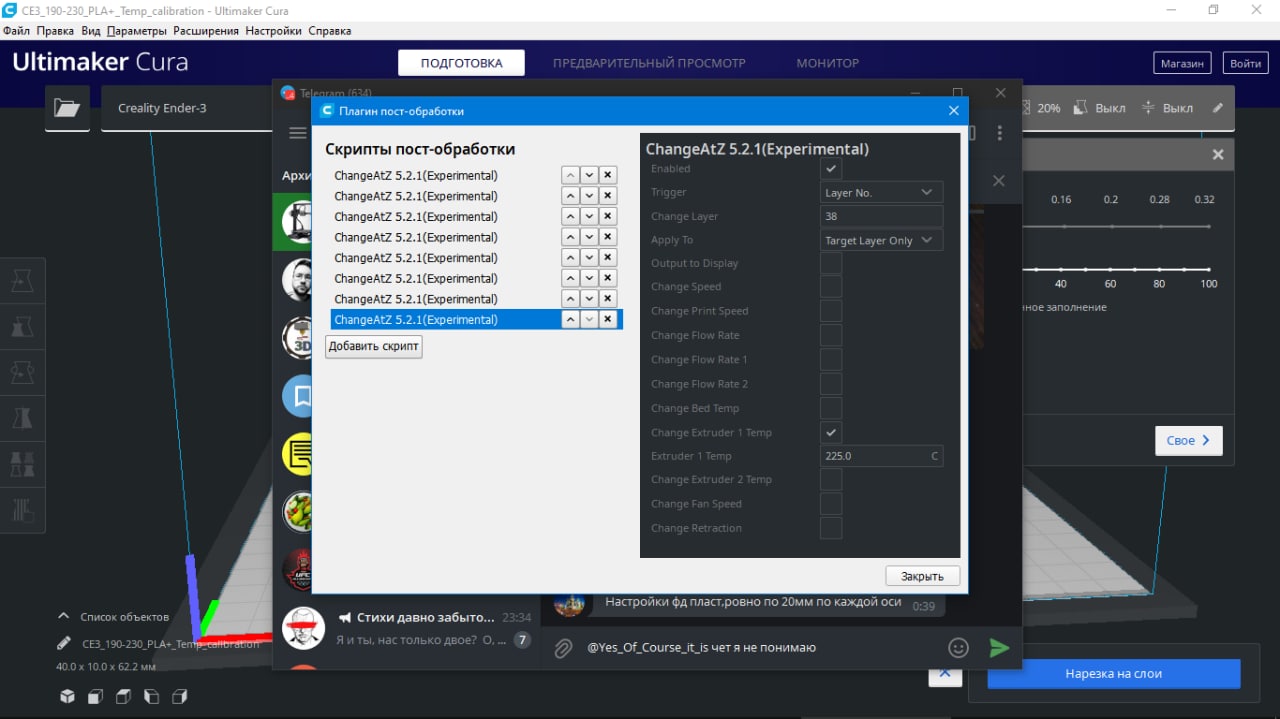Remove the selected ChangeAtZ script
The width and height of the screenshot is (1280, 719).
point(608,320)
